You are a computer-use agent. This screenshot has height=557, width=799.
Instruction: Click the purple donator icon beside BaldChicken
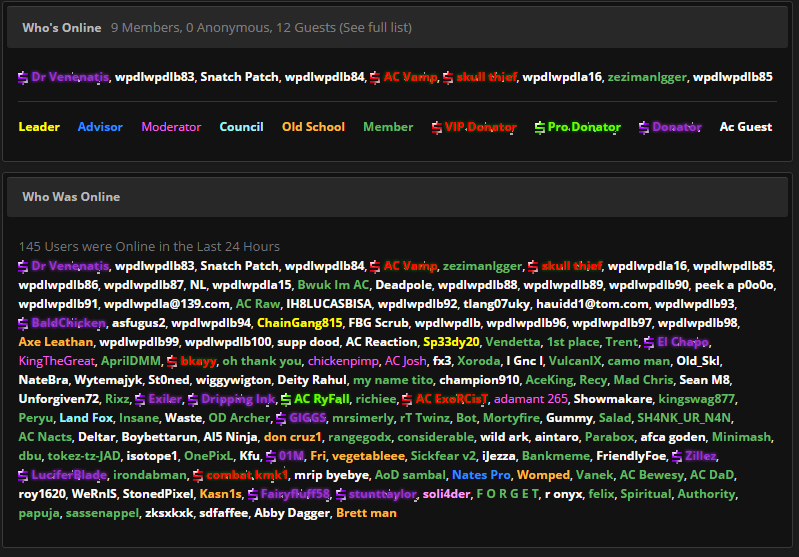coord(23,323)
